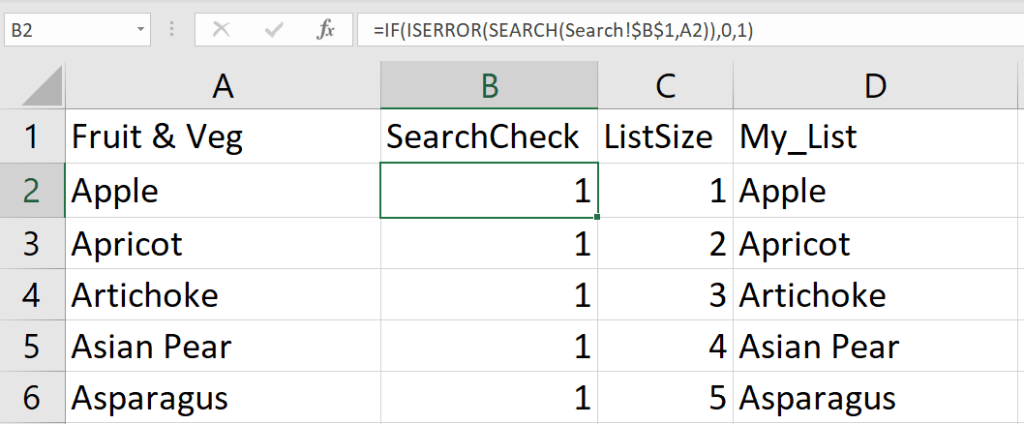
Task: Select the Asparagus cell in column D
Action: coord(876,399)
